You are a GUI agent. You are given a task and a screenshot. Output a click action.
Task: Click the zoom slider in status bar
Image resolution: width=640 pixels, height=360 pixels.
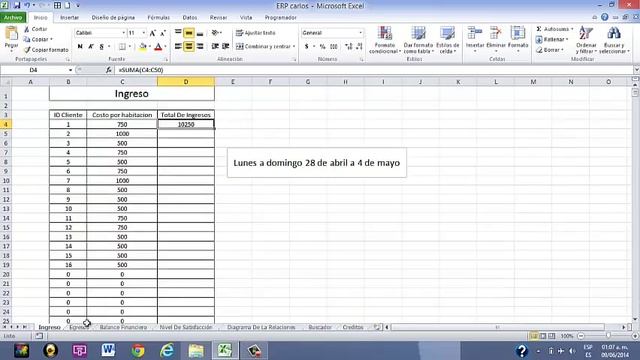click(608, 336)
